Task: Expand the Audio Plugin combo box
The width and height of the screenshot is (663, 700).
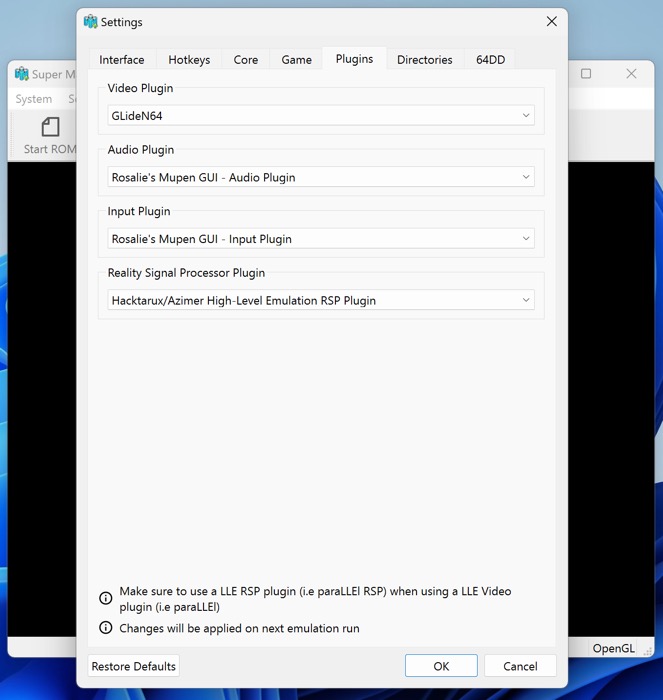Action: pyautogui.click(x=321, y=177)
